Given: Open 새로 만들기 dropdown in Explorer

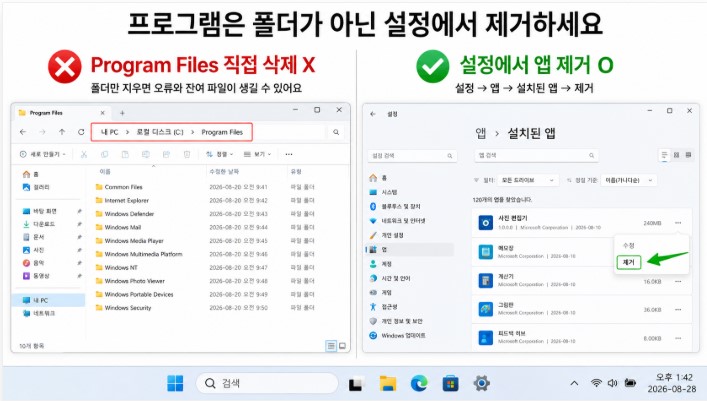Looking at the screenshot, I should pos(43,154).
